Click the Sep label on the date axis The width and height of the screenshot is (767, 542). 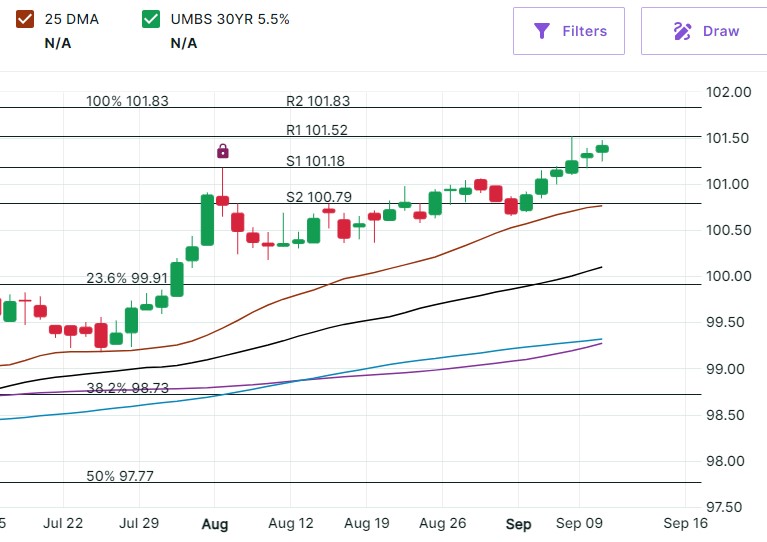(518, 523)
